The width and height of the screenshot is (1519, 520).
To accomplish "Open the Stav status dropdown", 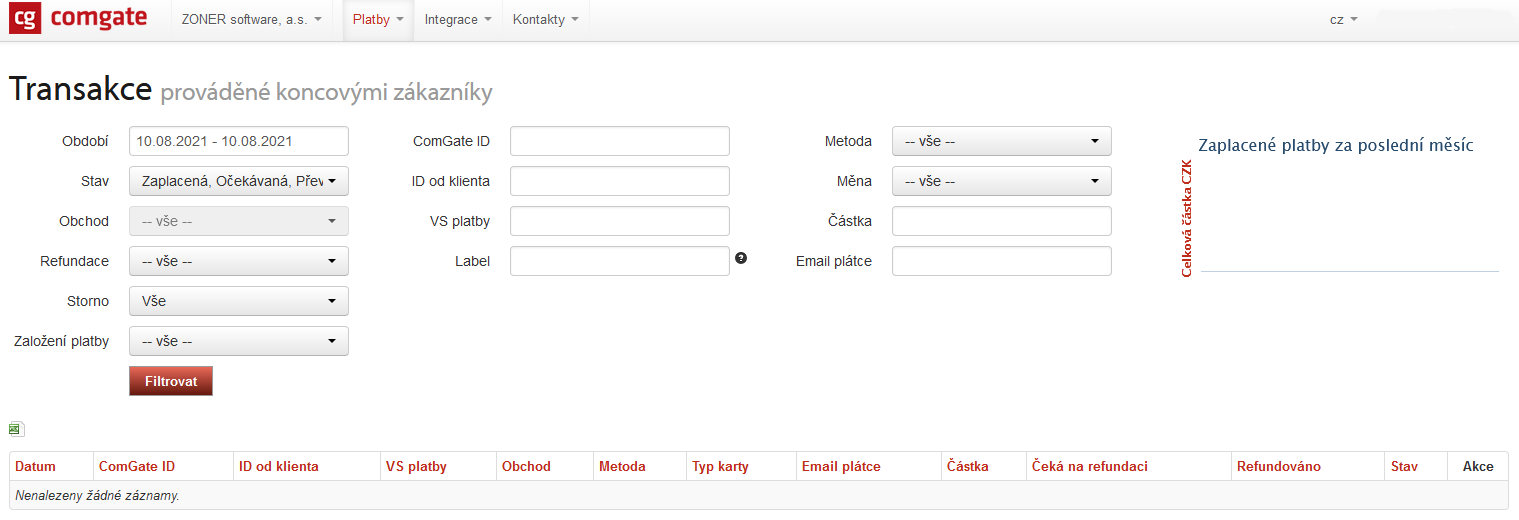I will click(238, 181).
